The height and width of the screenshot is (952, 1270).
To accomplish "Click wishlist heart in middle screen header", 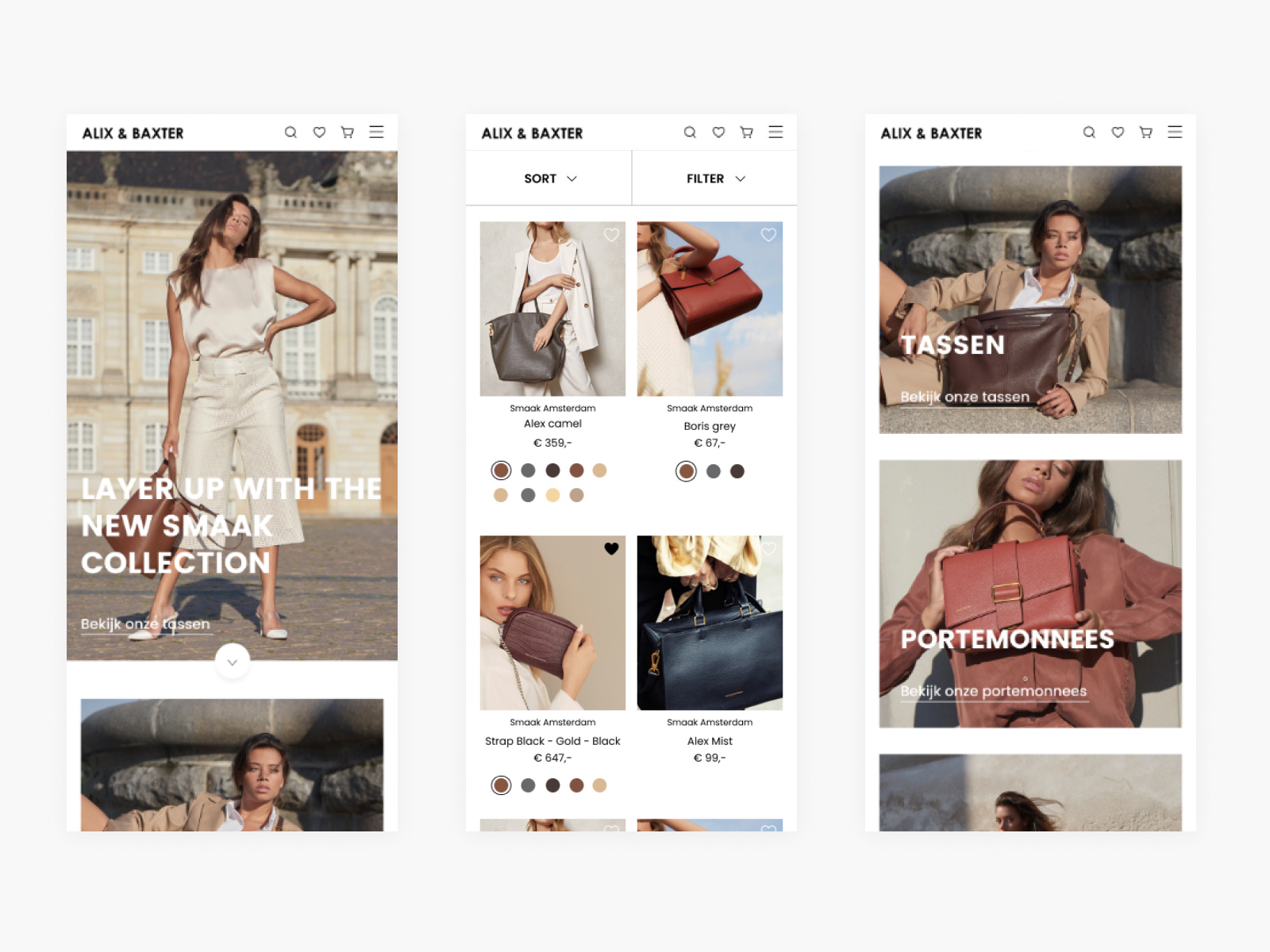I will 718,132.
